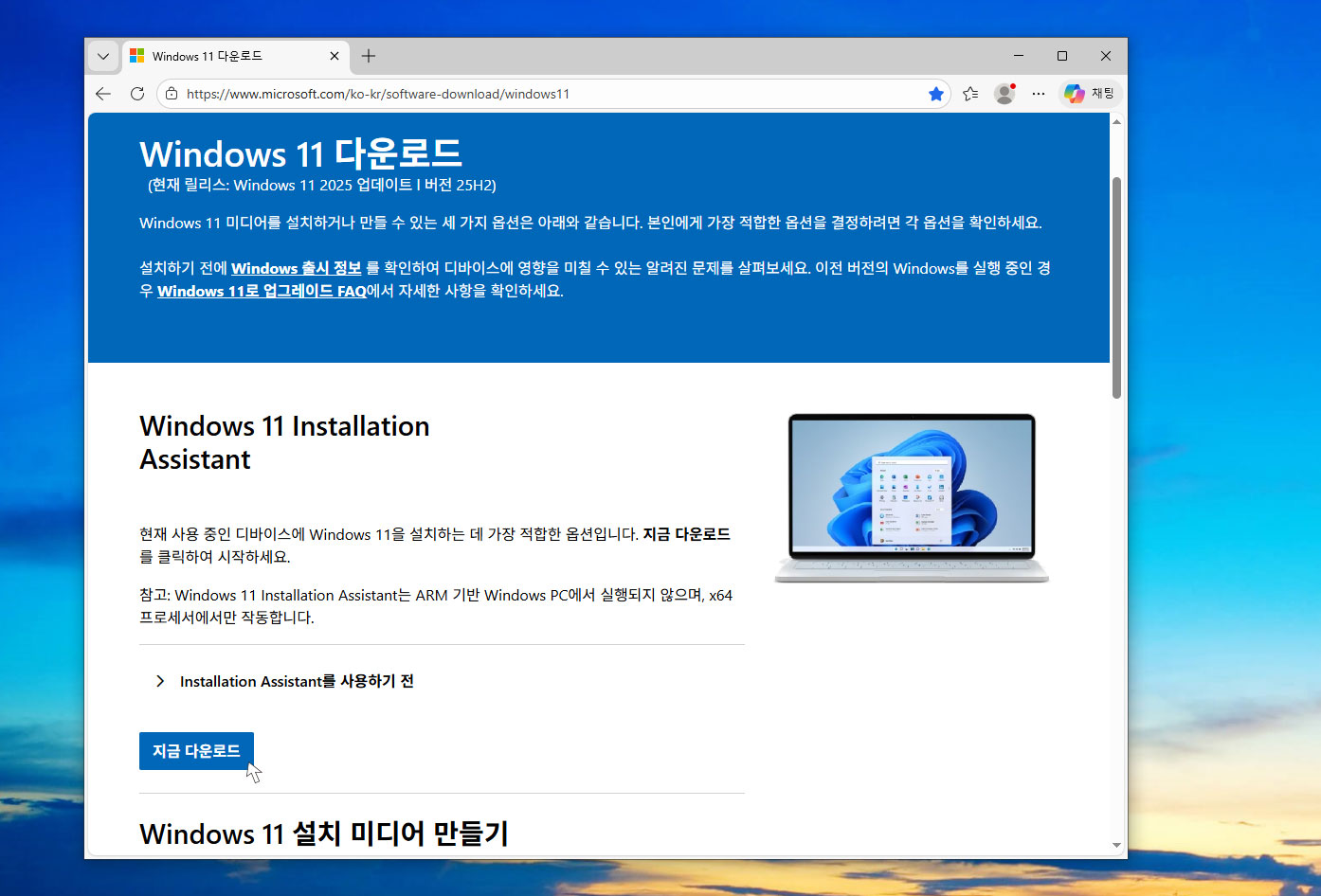Click the page scrollbar thumb

click(x=1116, y=288)
